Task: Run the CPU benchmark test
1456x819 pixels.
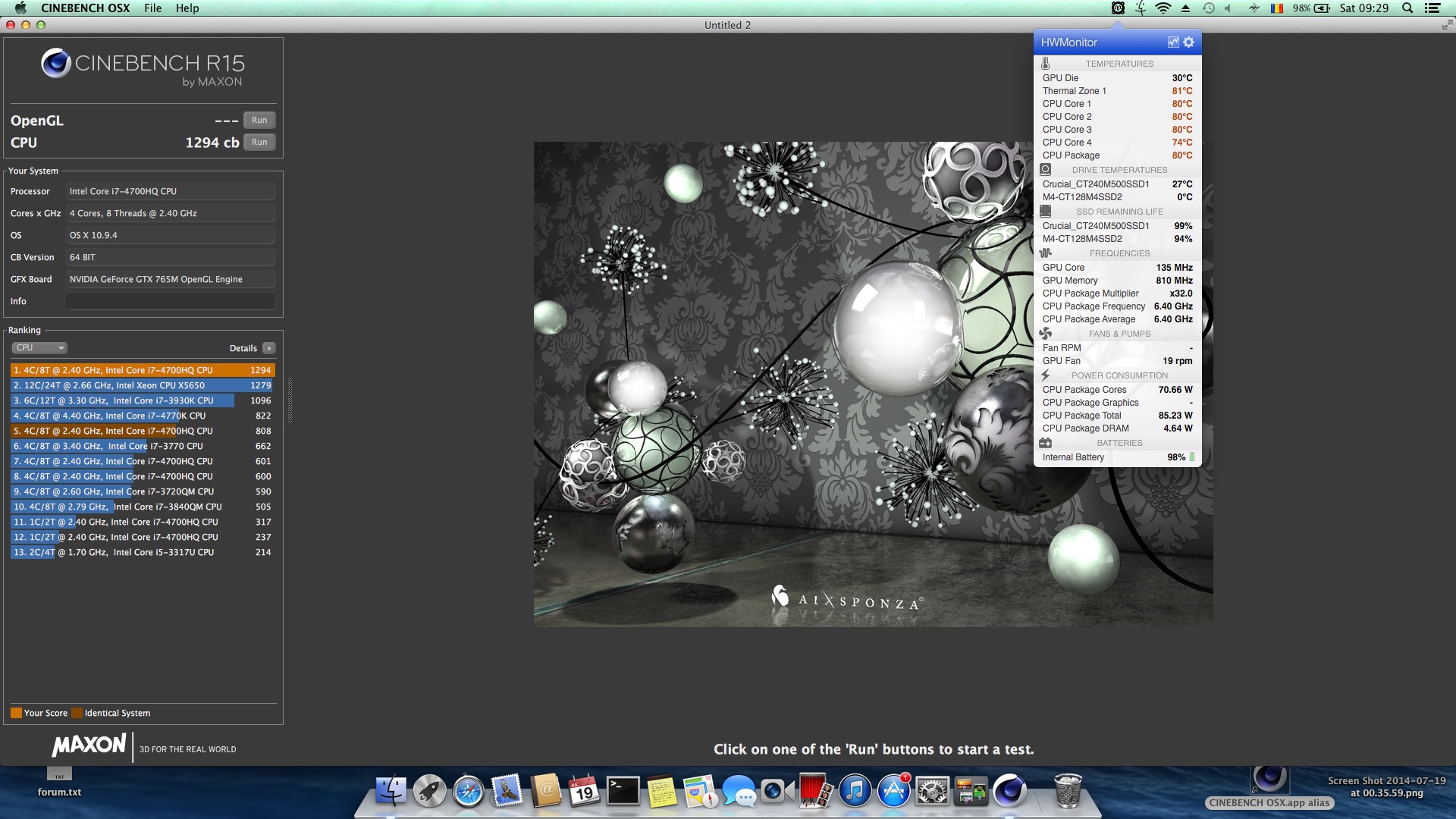Action: coord(259,142)
